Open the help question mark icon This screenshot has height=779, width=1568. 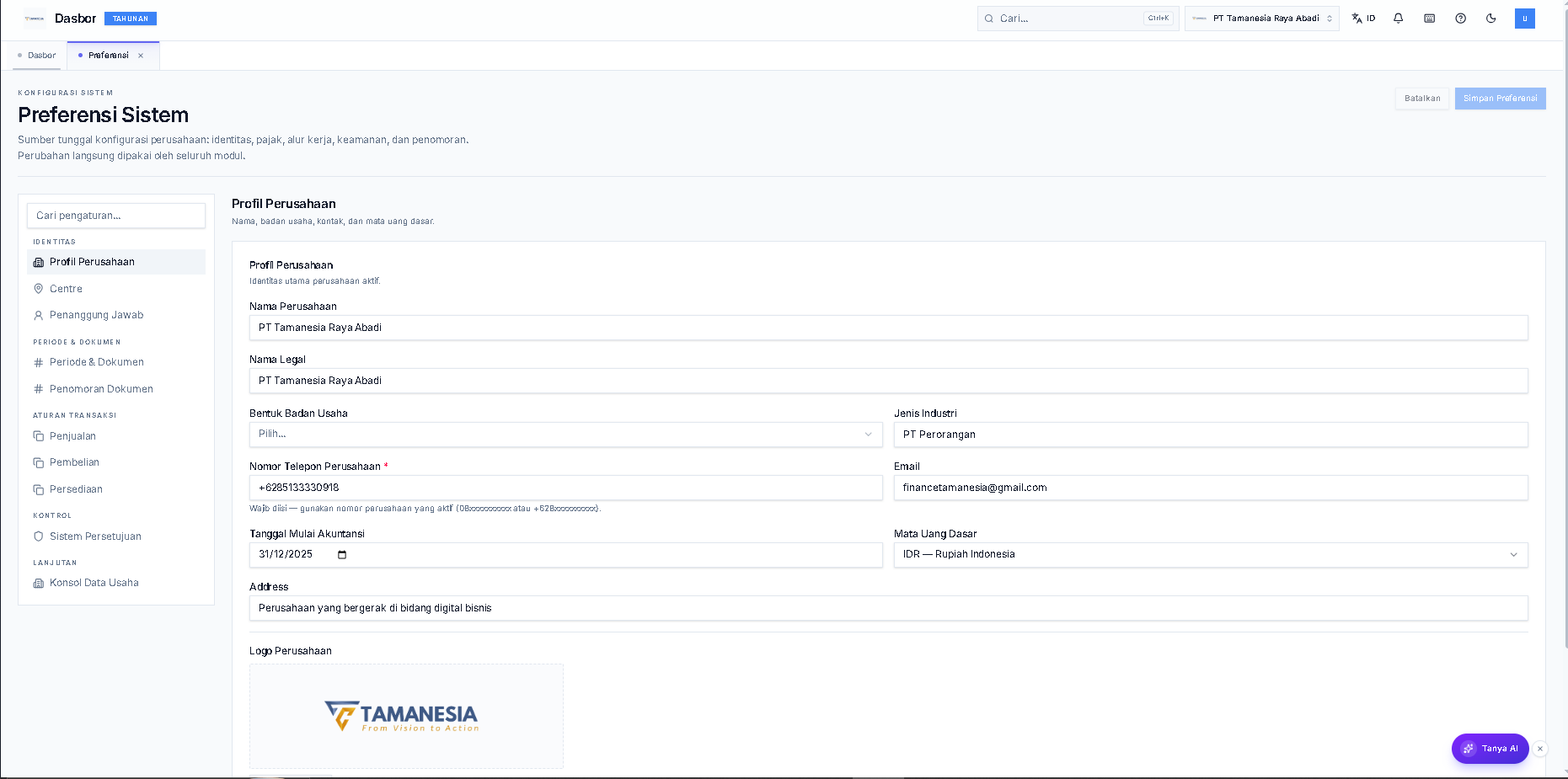pyautogui.click(x=1460, y=19)
